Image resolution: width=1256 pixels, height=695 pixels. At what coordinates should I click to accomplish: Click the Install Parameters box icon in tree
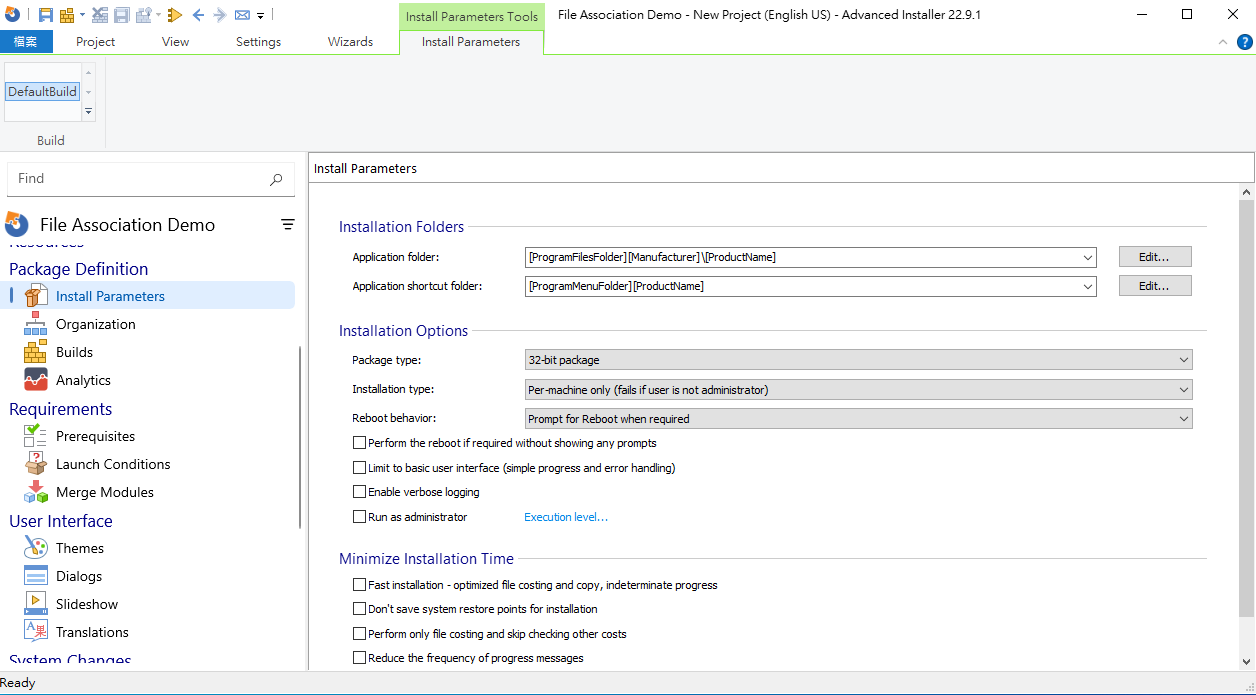36,296
